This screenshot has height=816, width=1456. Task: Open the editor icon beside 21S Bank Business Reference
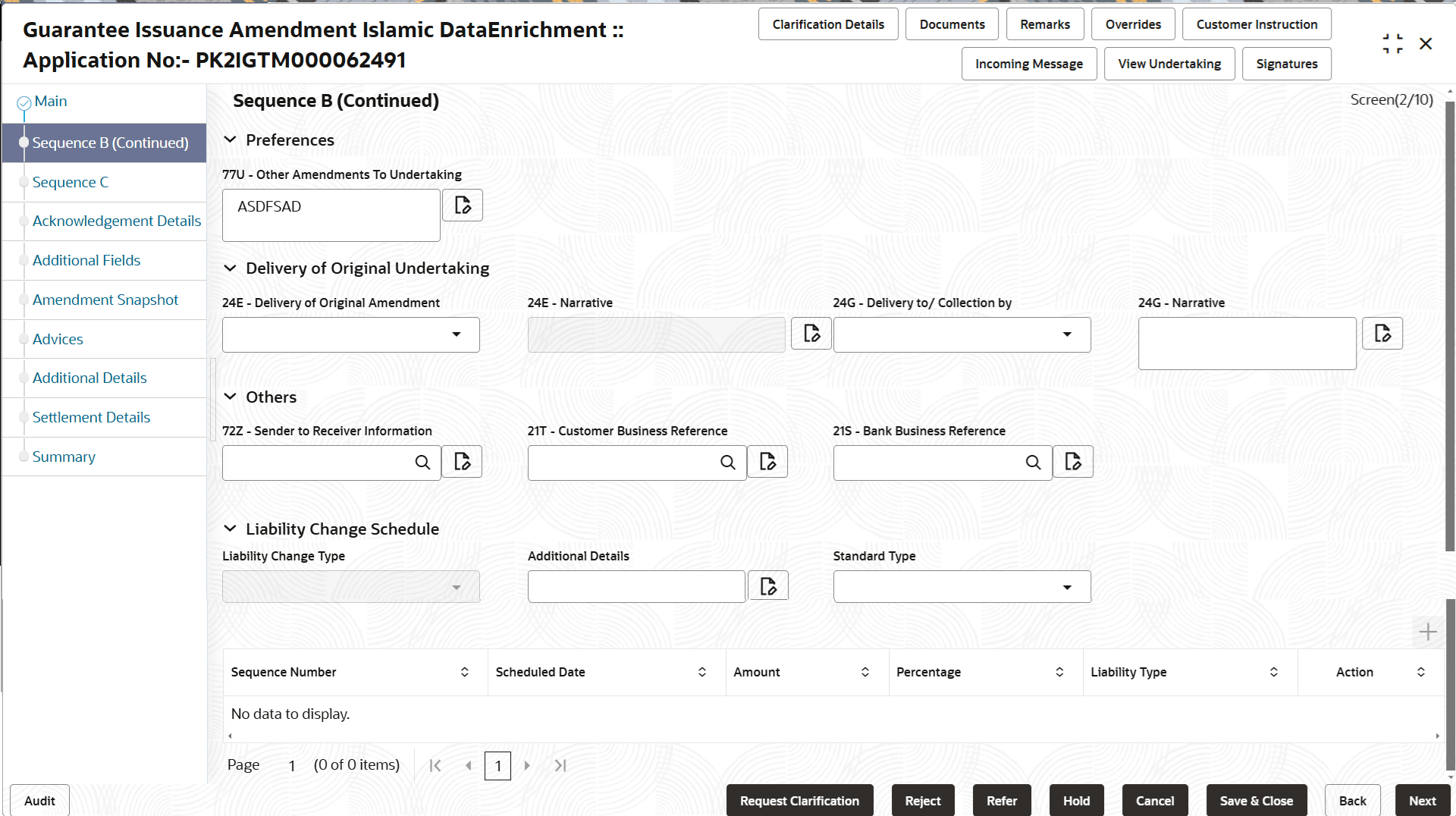[1072, 462]
